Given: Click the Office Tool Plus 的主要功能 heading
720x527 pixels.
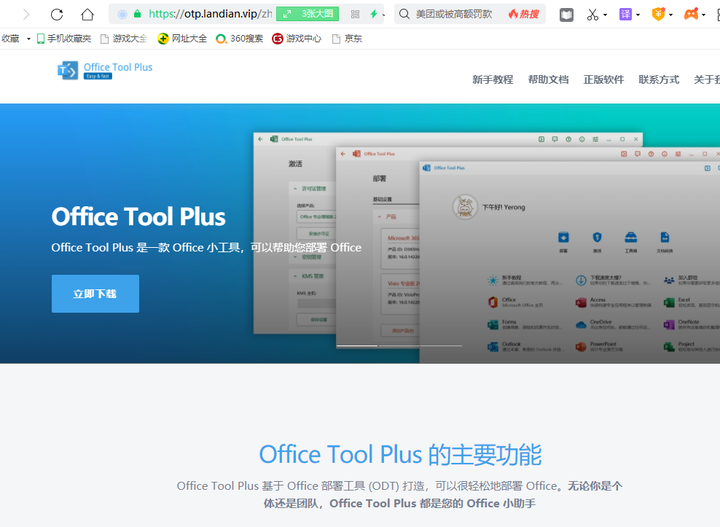Looking at the screenshot, I should (400, 455).
